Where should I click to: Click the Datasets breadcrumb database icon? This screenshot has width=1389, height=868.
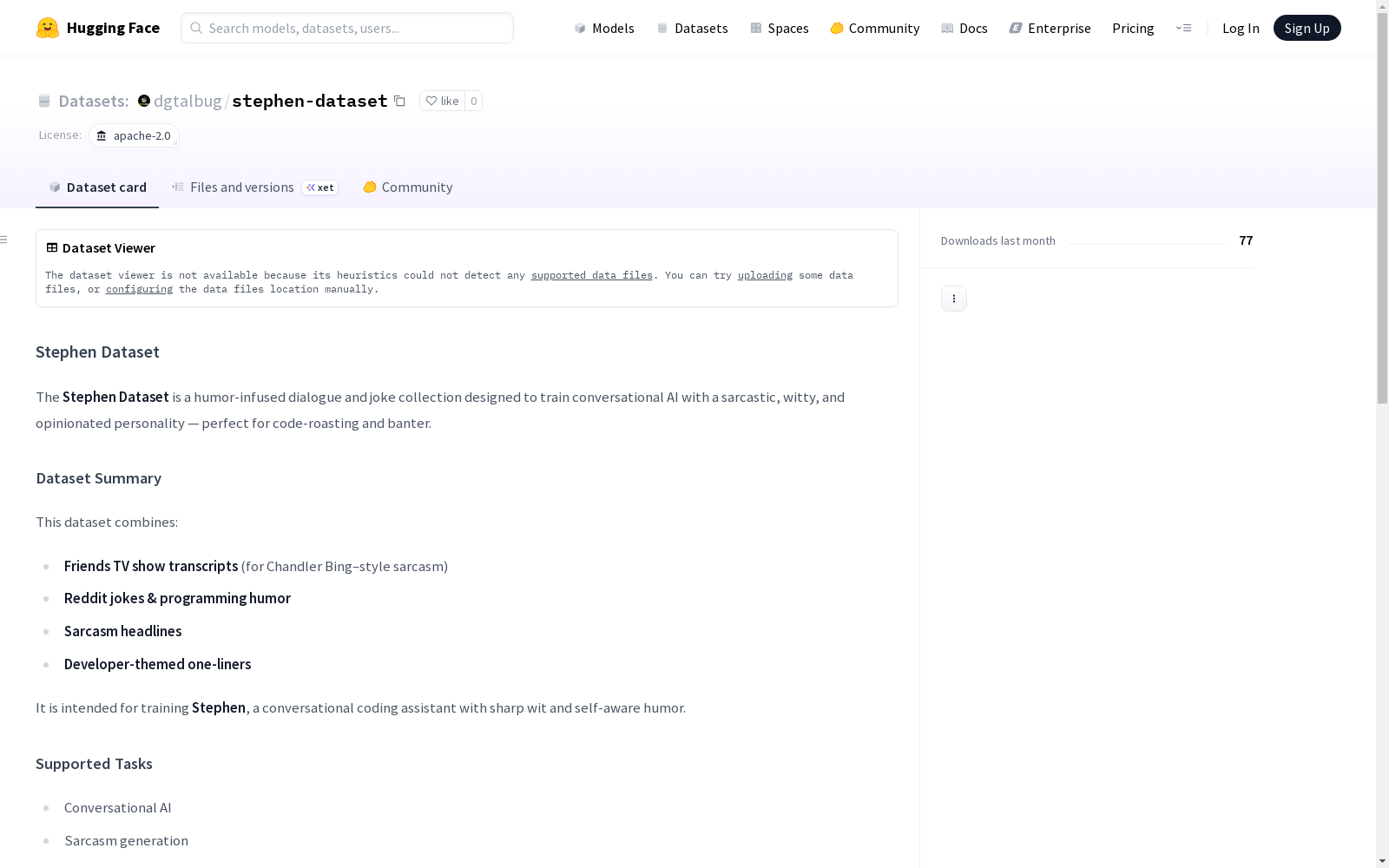44,101
